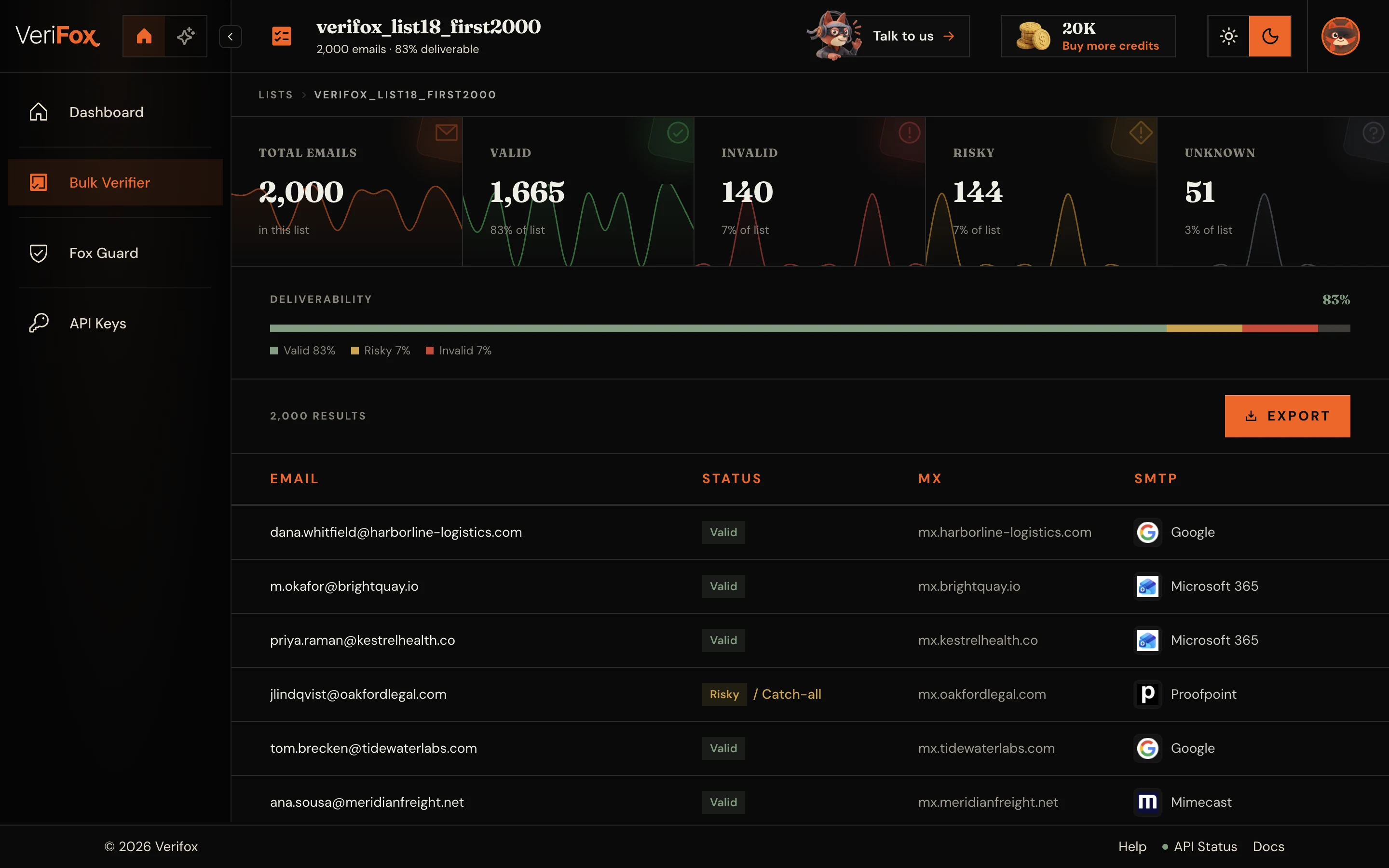Click the Proofpoint icon
This screenshot has height=868, width=1389.
[1147, 694]
